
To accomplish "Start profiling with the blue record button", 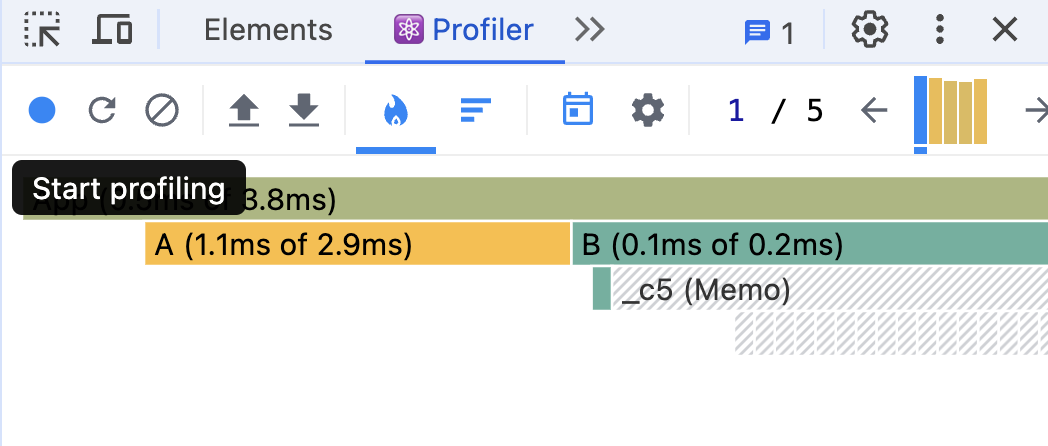I will tap(42, 110).
